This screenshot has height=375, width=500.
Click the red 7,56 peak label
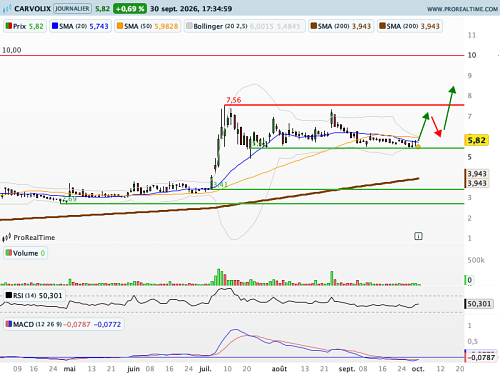click(234, 100)
